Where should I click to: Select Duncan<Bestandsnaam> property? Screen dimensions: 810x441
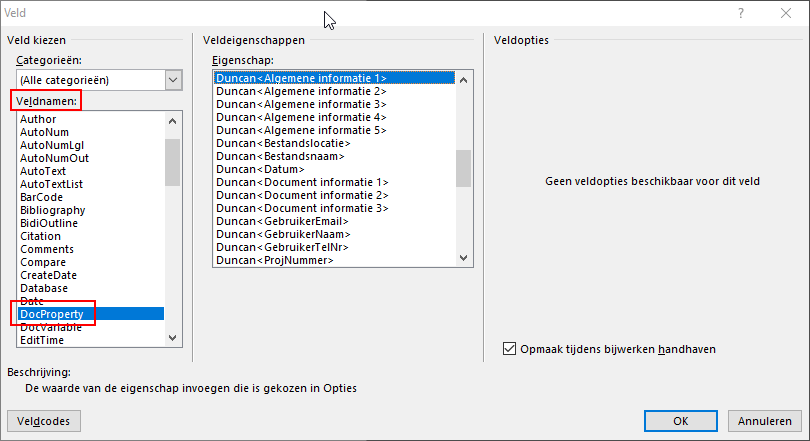coord(280,156)
